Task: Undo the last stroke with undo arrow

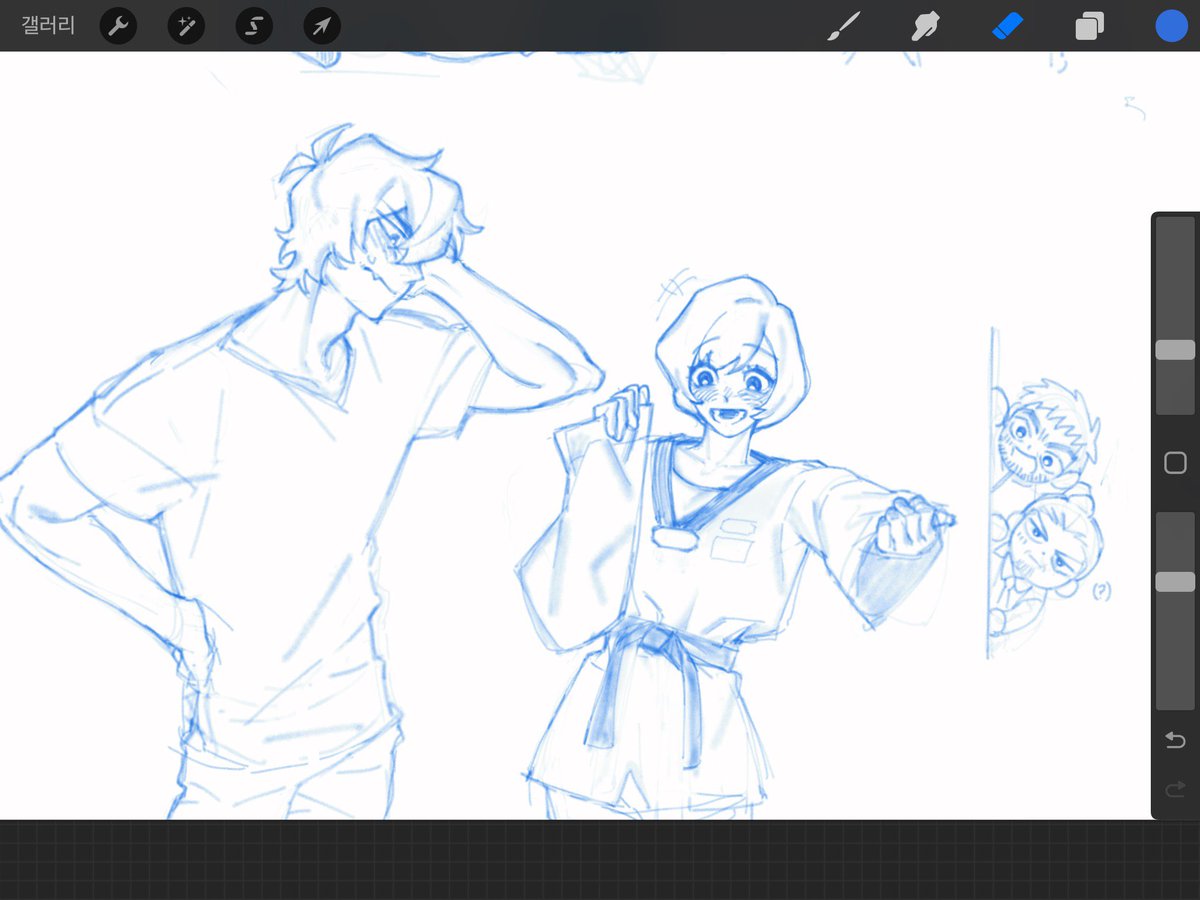Action: click(1175, 740)
